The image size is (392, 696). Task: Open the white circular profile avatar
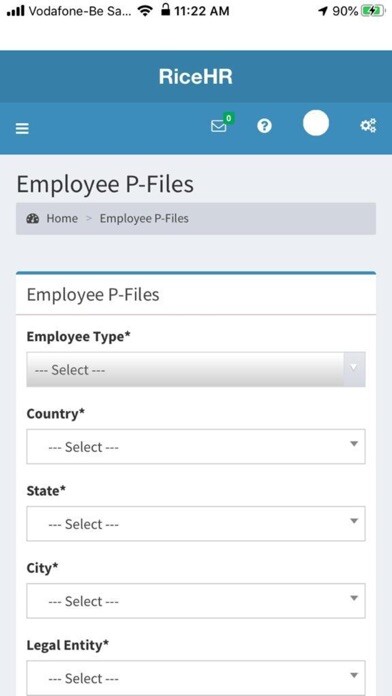click(x=316, y=123)
